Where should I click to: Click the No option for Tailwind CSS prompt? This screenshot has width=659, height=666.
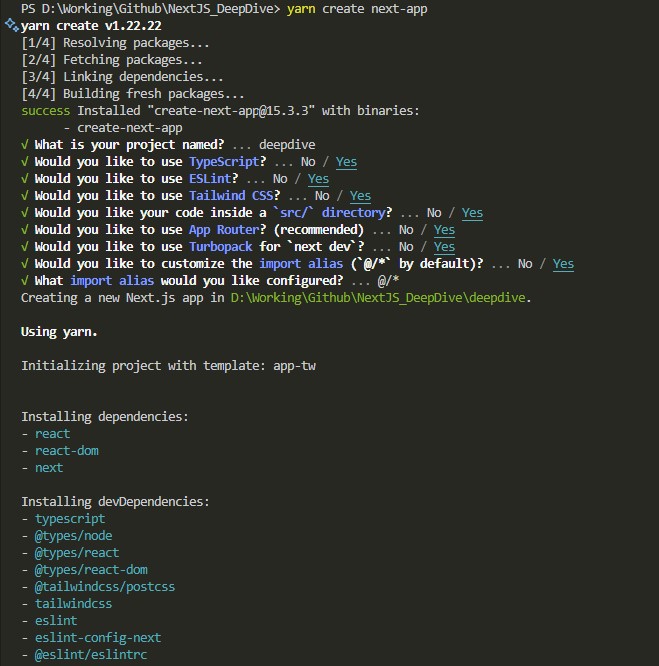click(322, 196)
